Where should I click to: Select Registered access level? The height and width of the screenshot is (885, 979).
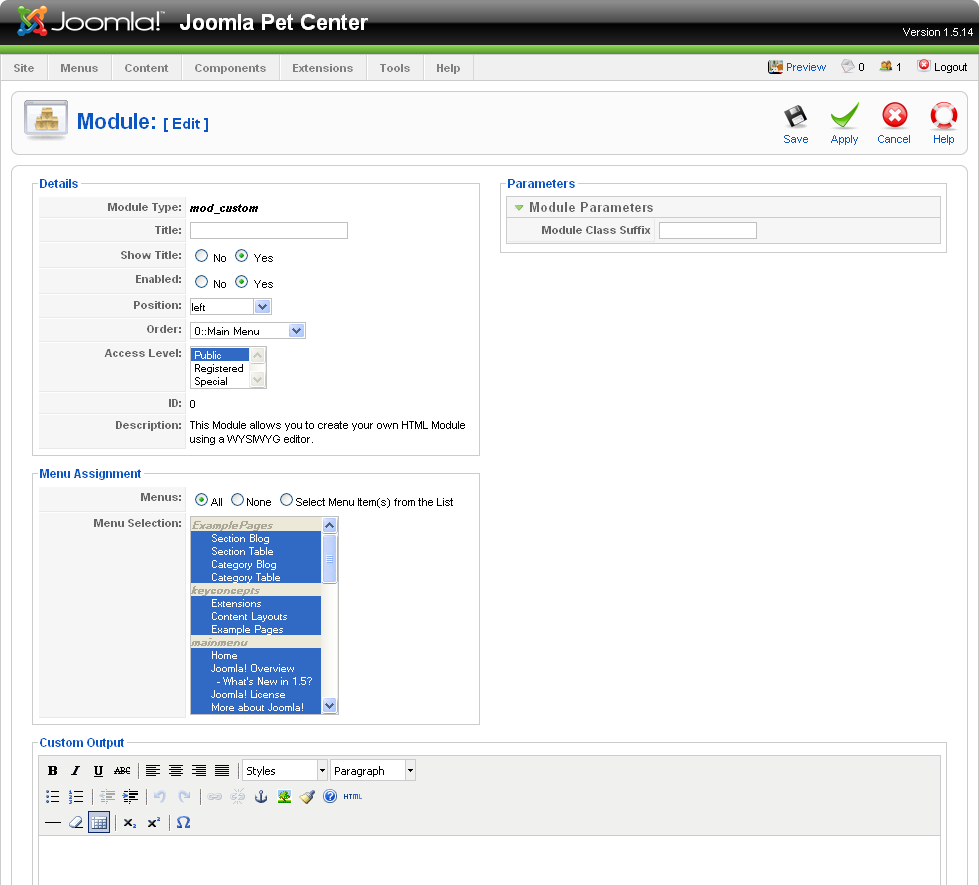tap(219, 368)
